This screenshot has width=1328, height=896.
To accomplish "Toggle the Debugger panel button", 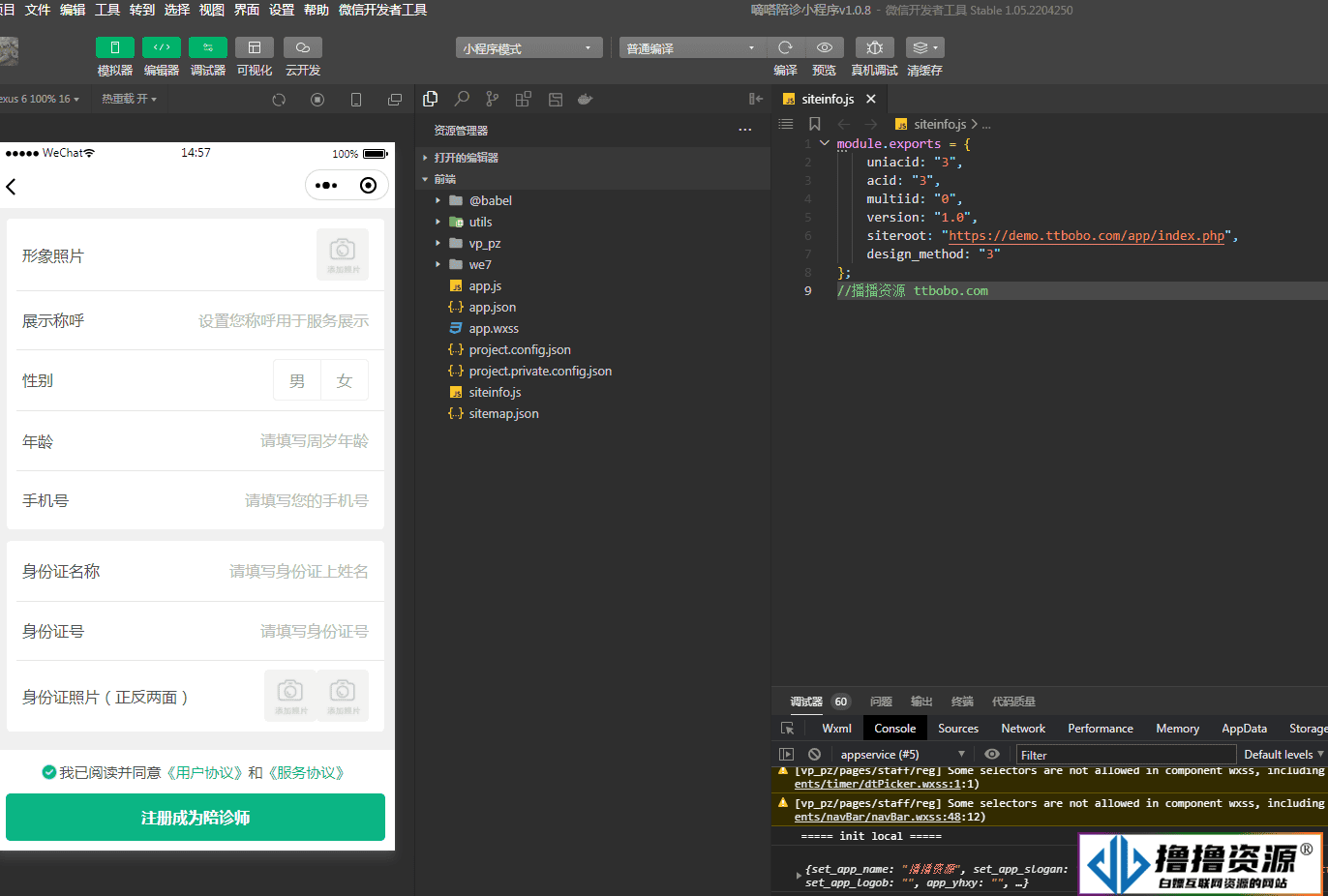I will [x=208, y=47].
